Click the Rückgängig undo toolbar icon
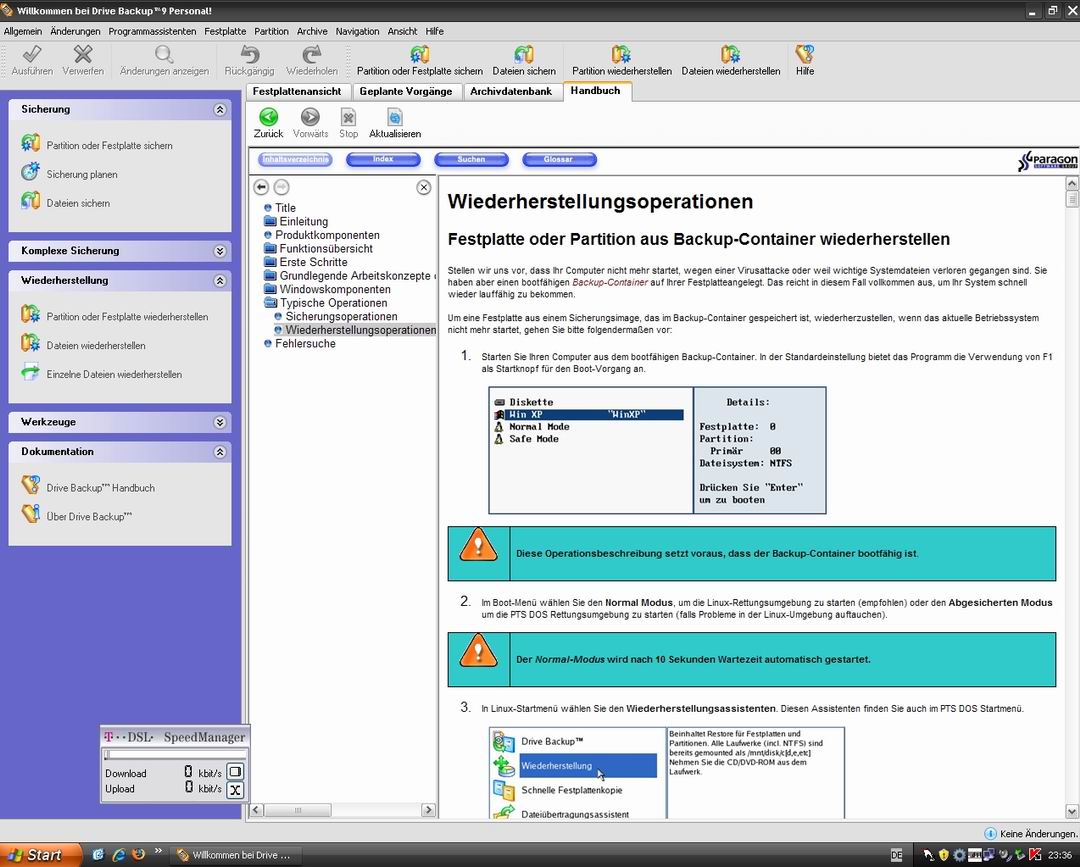Viewport: 1080px width, 867px height. click(x=249, y=54)
